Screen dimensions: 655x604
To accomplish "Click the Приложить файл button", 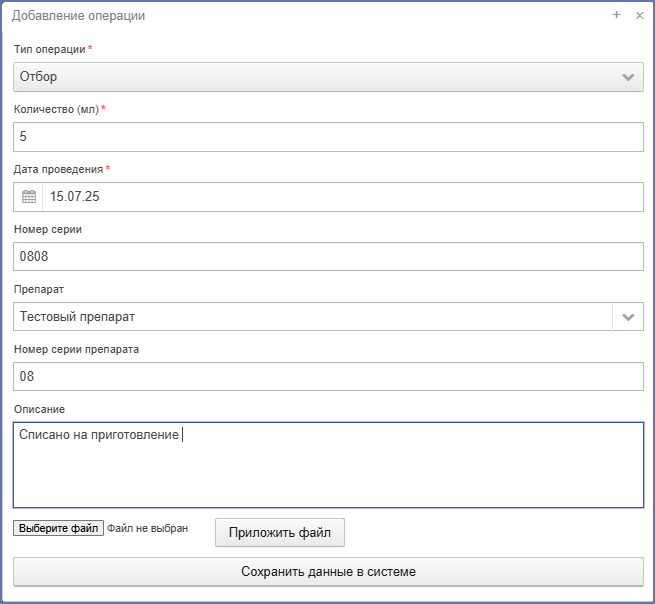I will [x=280, y=533].
